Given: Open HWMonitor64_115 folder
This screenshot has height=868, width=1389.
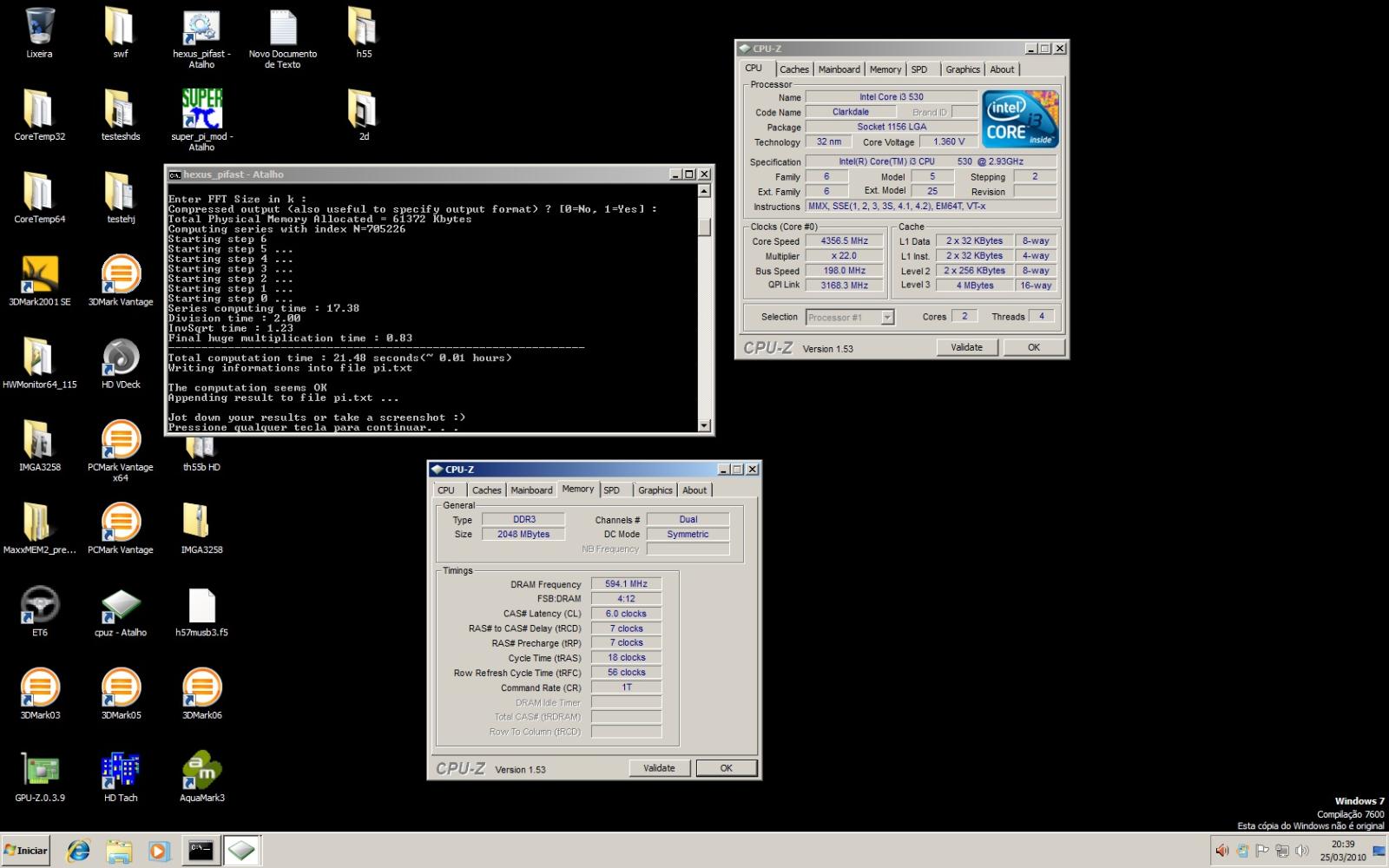Looking at the screenshot, I should tap(39, 363).
